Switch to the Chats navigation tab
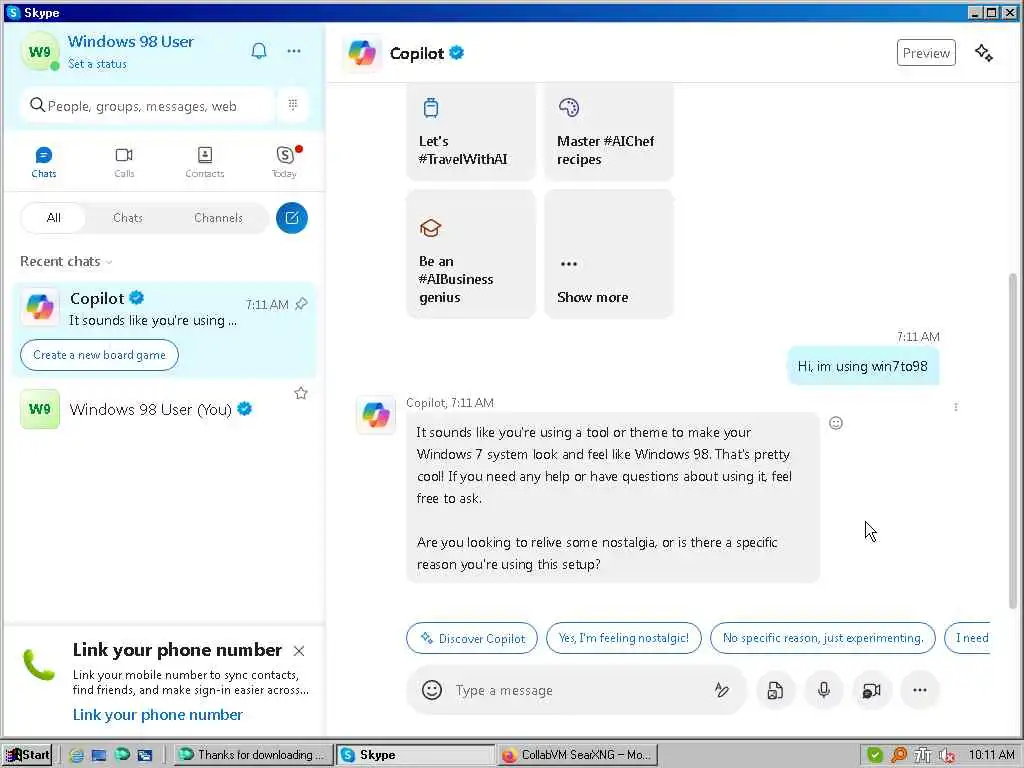1024x768 pixels. (44, 162)
